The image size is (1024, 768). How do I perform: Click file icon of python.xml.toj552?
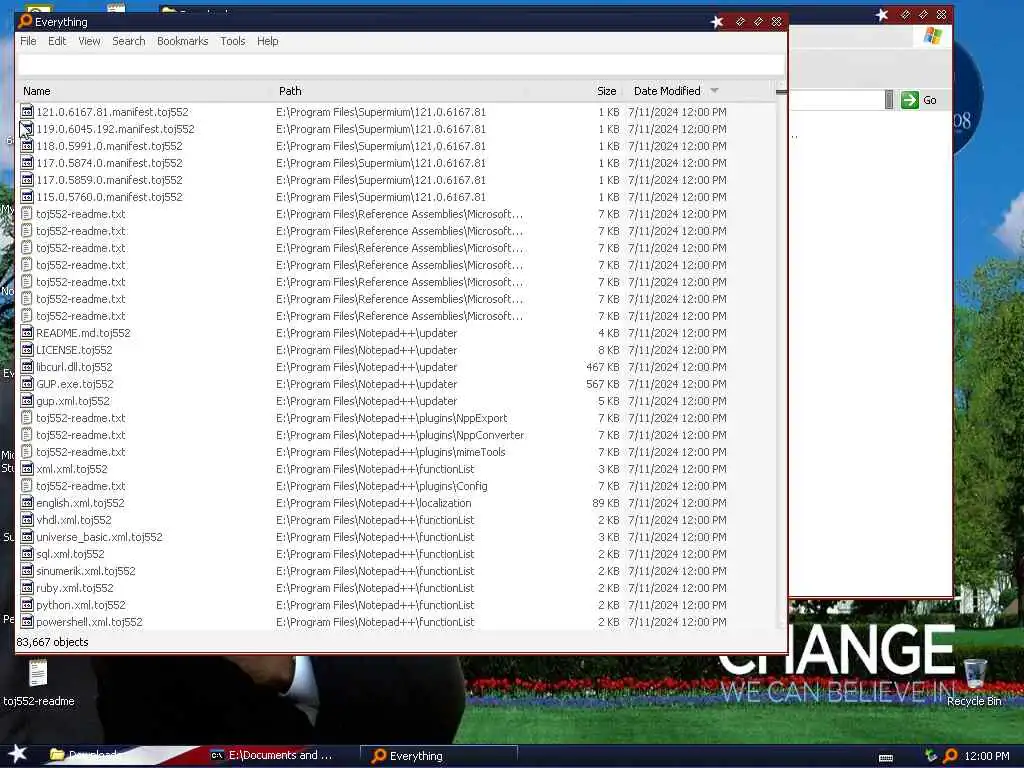pos(27,604)
